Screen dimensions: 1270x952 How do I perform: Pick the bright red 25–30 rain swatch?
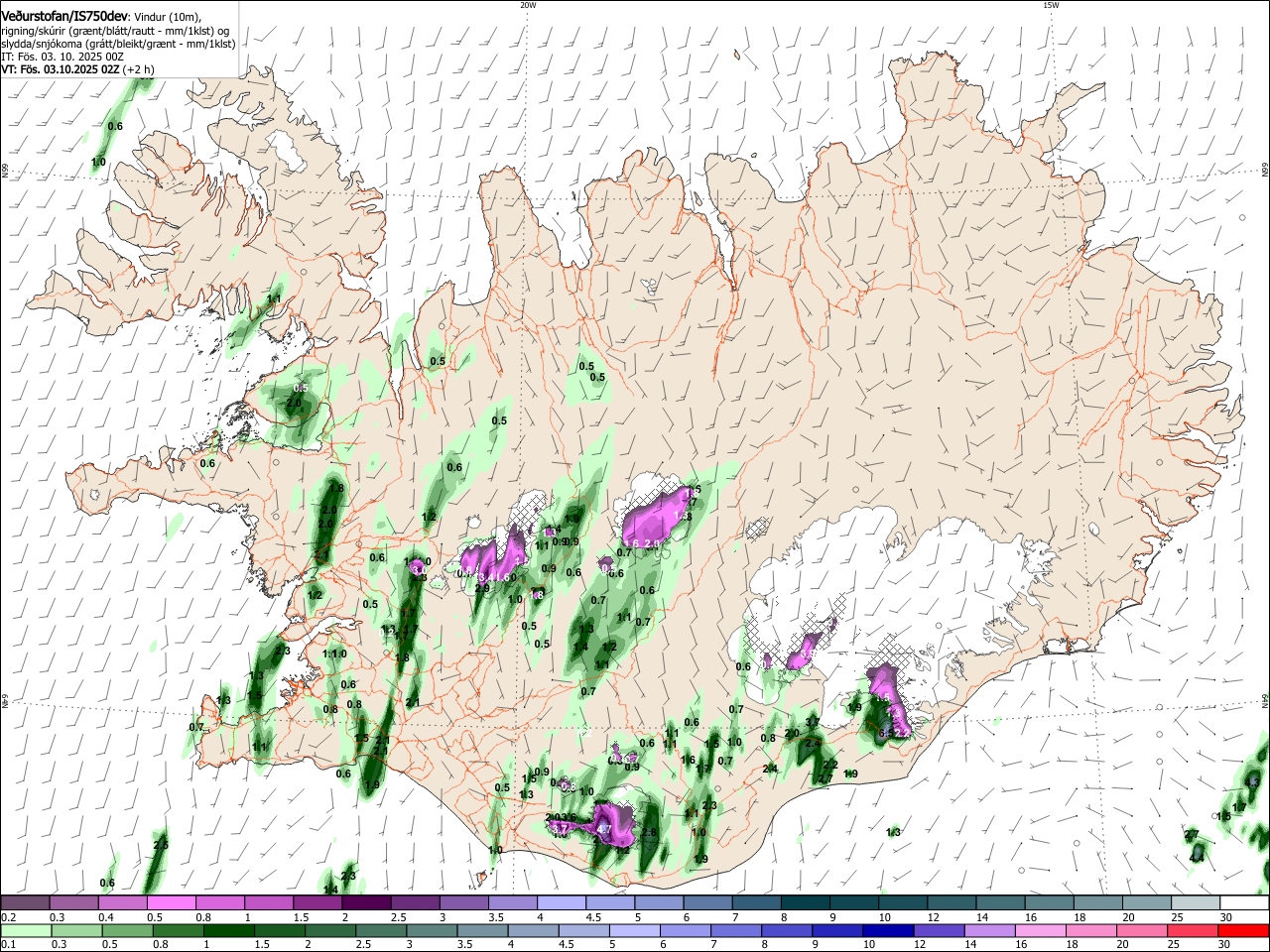point(1243,931)
